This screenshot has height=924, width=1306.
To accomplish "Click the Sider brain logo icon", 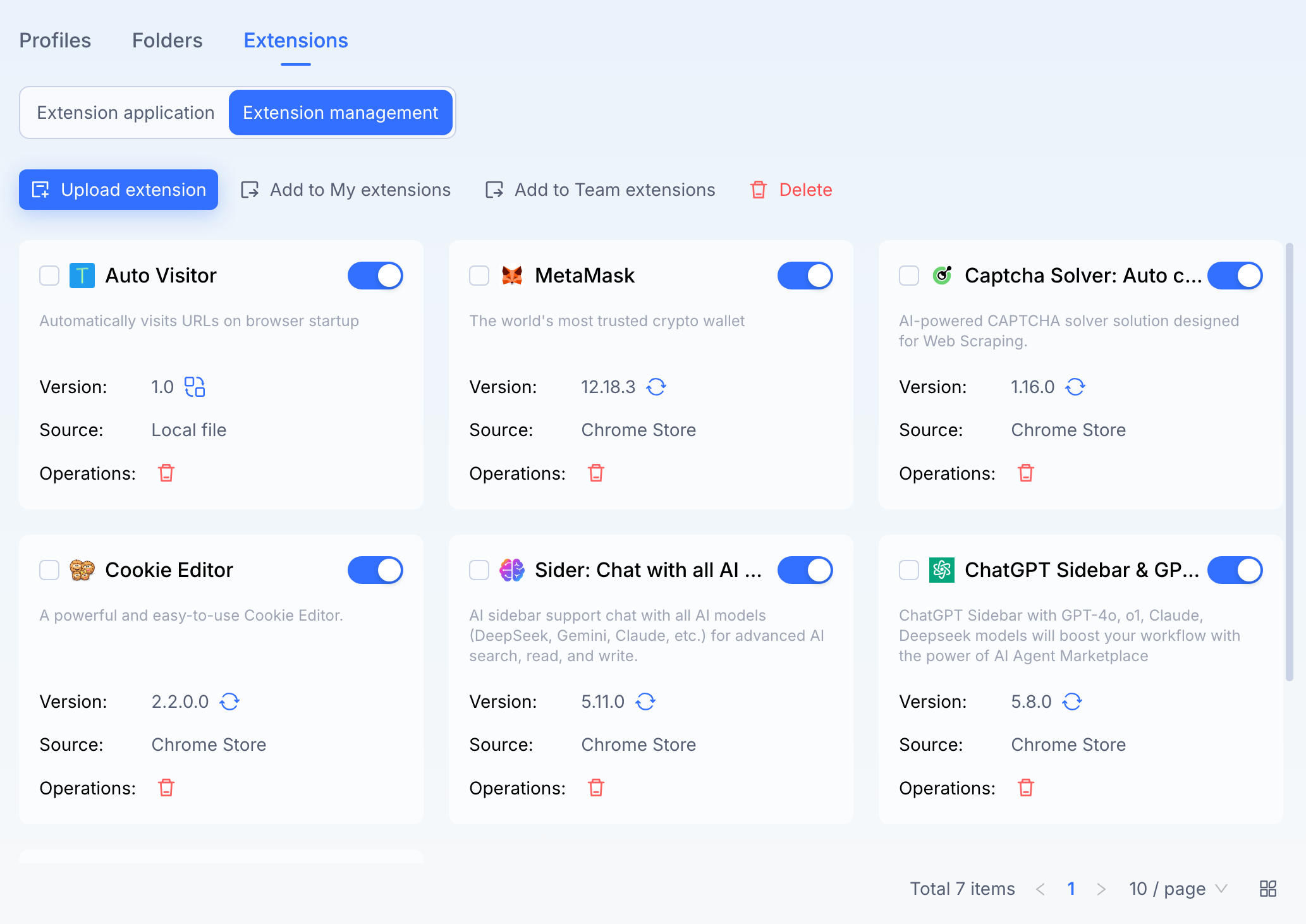I will [512, 570].
